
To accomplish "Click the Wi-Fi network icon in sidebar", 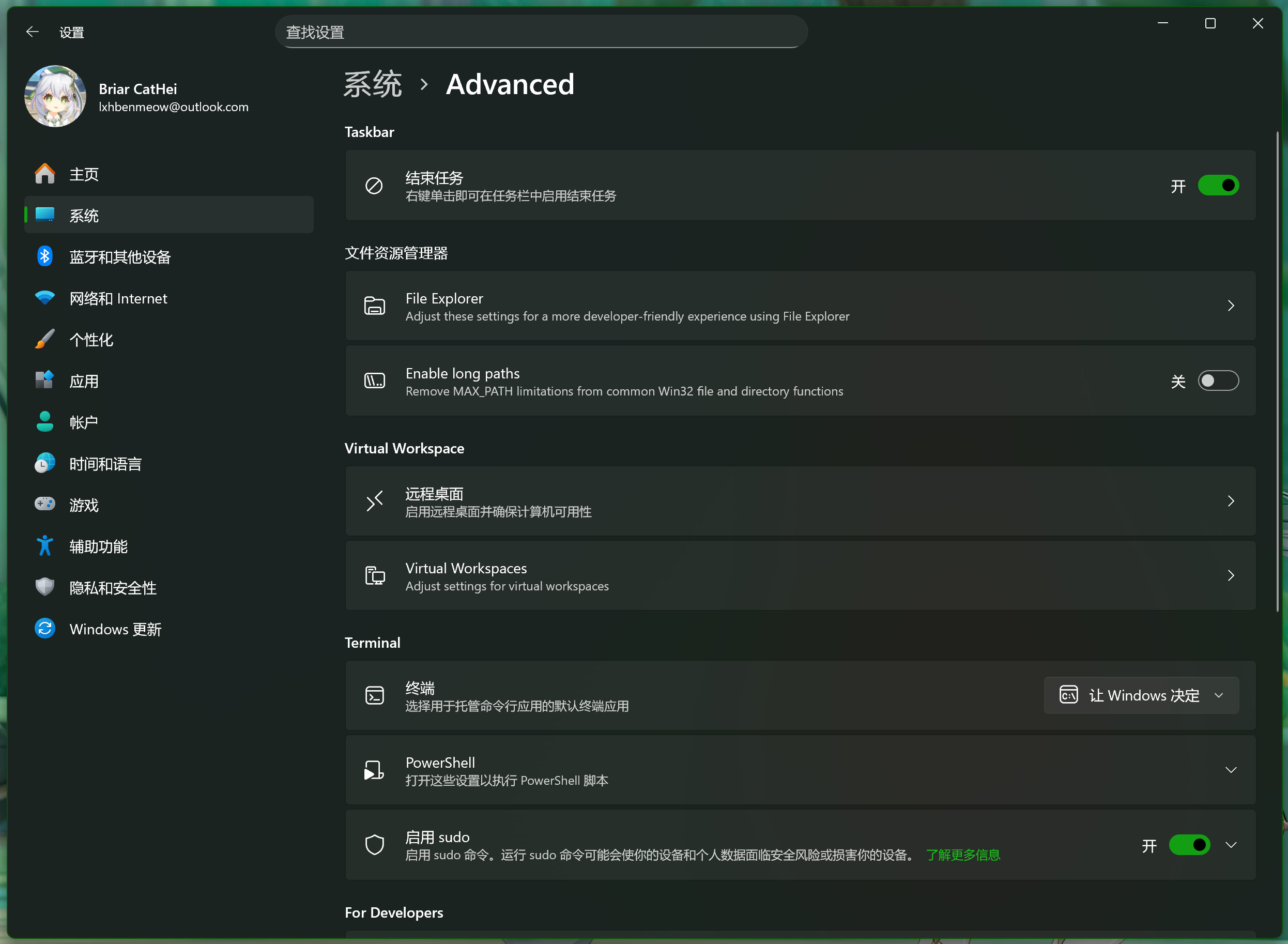I will (44, 298).
